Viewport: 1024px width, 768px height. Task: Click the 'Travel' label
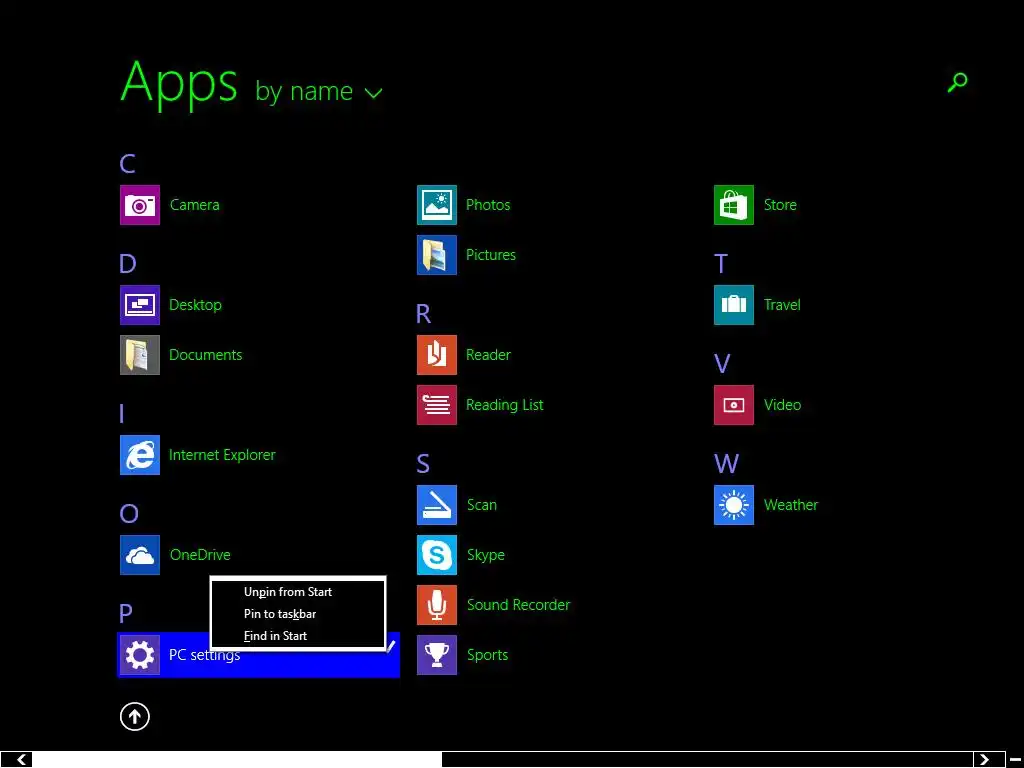782,305
